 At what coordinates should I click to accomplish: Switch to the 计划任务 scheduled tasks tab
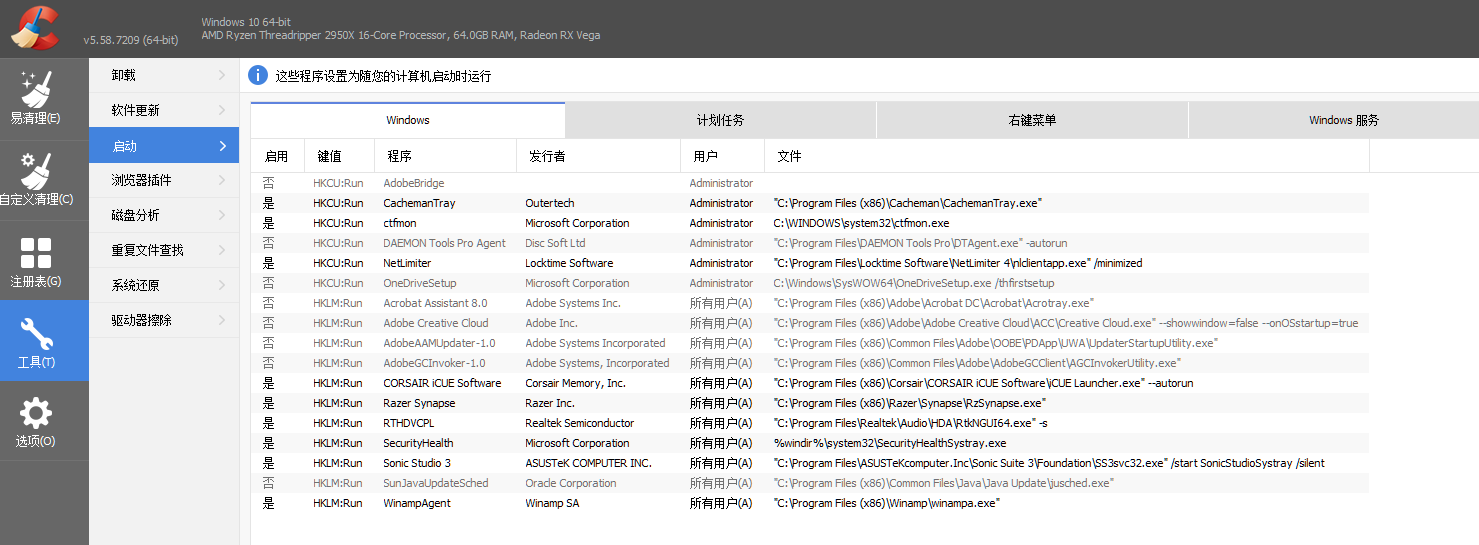[720, 120]
